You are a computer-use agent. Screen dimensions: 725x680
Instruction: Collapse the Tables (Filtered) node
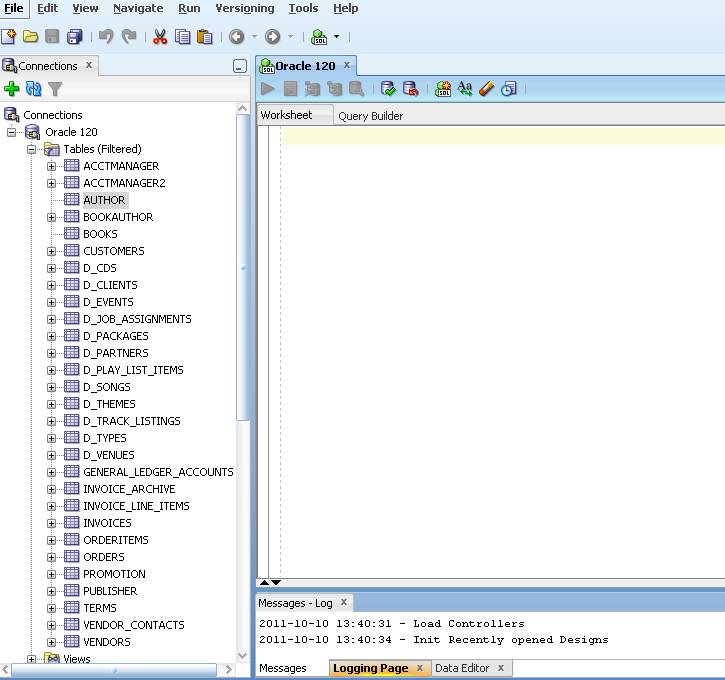click(x=32, y=149)
